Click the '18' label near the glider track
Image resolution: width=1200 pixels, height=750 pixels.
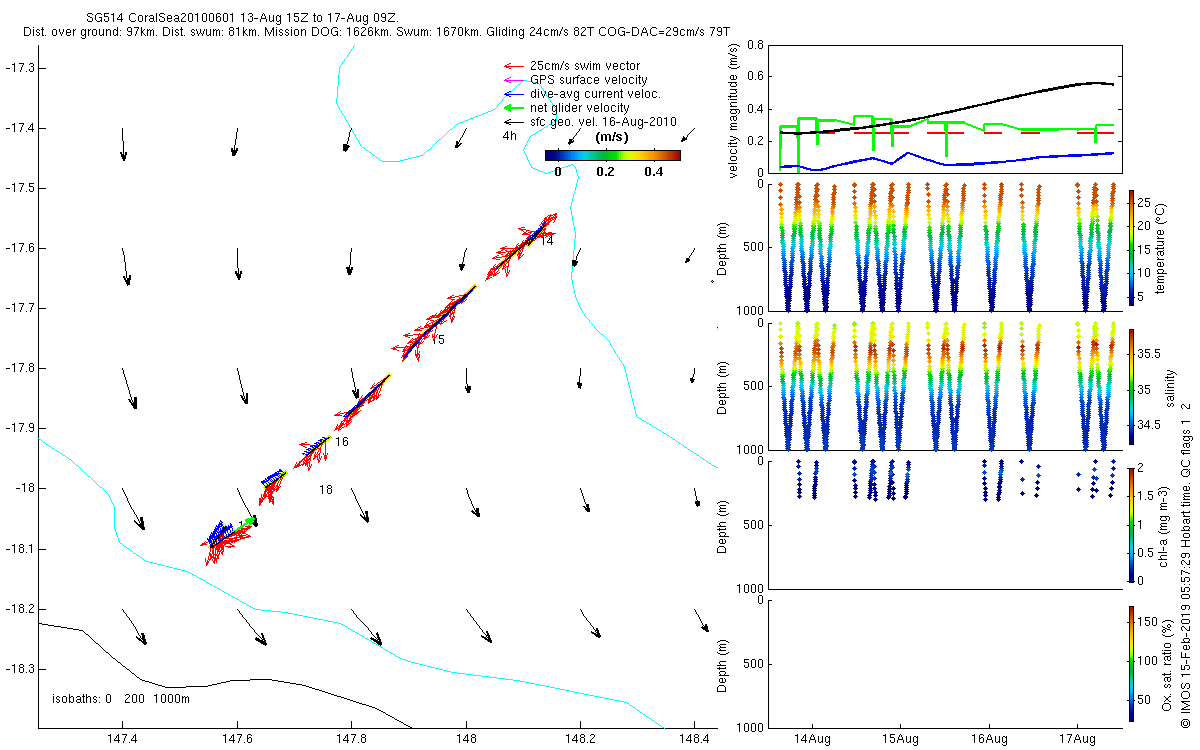[326, 490]
